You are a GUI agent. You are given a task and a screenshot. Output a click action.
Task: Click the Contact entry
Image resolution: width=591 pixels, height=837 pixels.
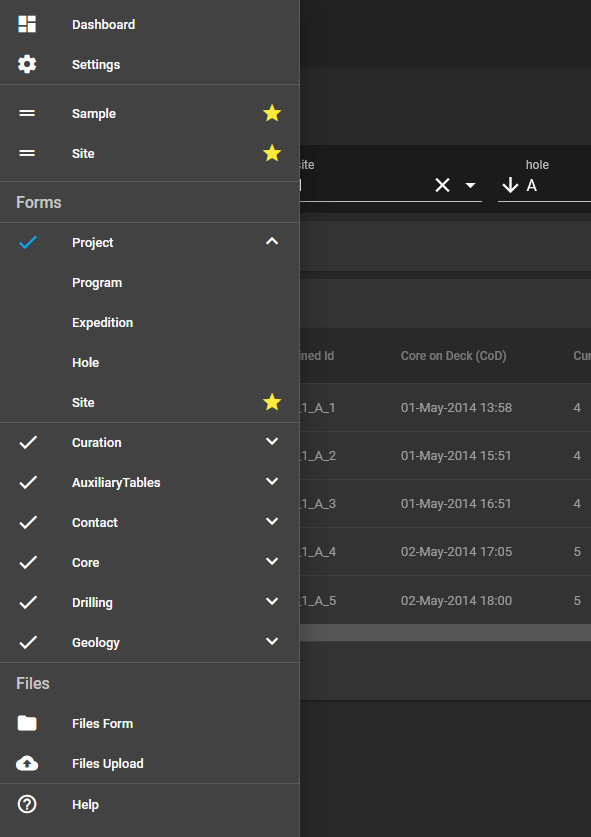pyautogui.click(x=94, y=522)
